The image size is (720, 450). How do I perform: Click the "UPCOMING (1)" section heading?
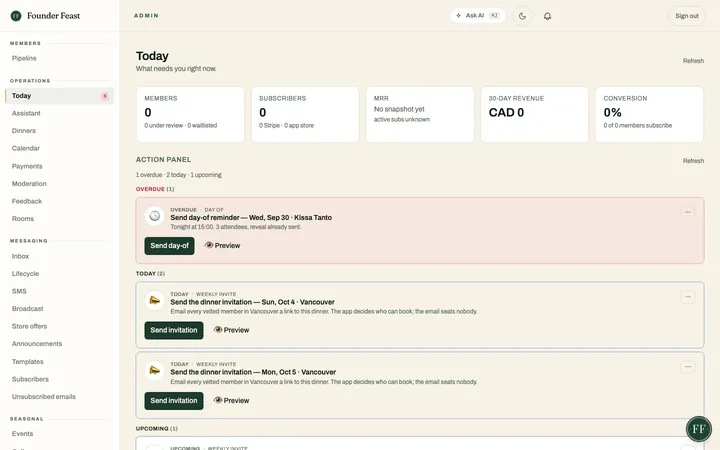(157, 428)
